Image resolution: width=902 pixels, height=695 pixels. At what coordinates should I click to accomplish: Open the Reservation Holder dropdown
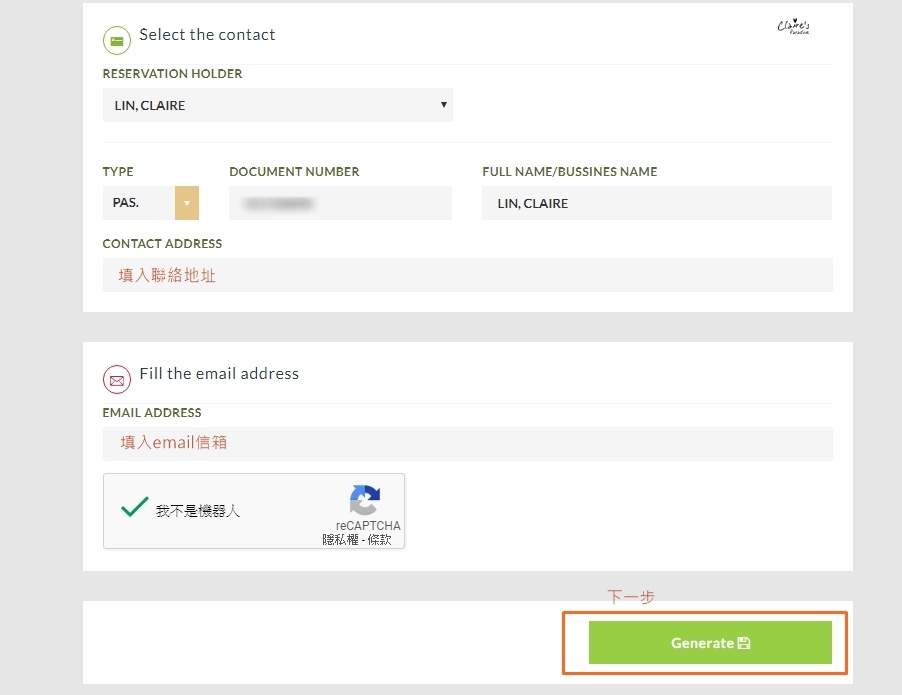[277, 105]
